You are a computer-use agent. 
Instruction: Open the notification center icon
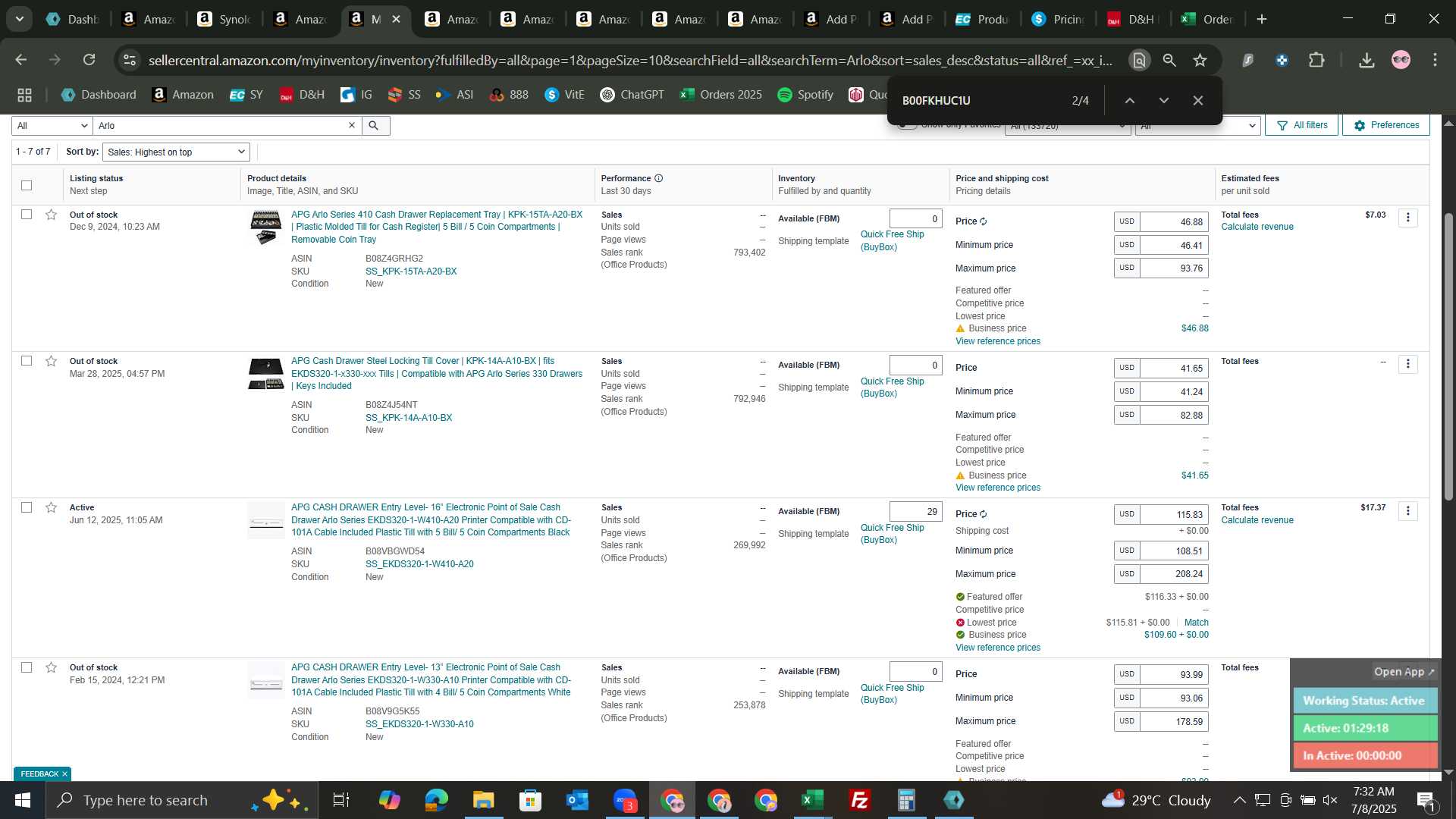click(x=1426, y=800)
